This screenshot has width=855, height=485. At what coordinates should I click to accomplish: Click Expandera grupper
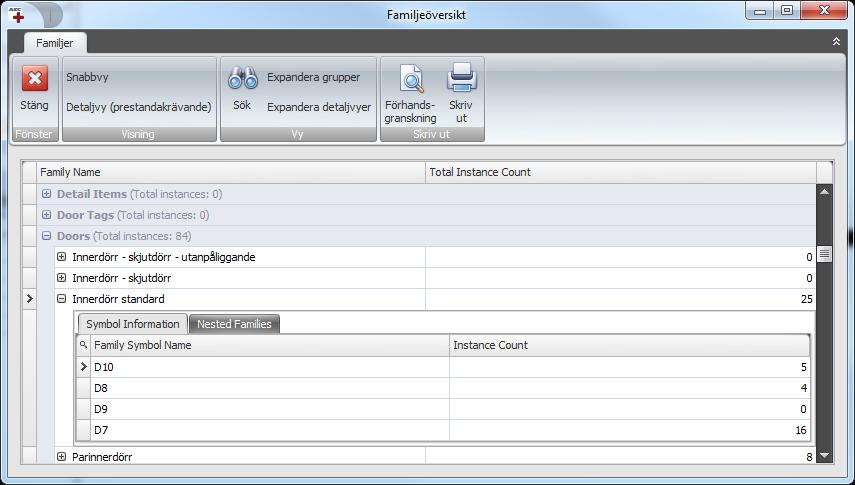click(314, 77)
